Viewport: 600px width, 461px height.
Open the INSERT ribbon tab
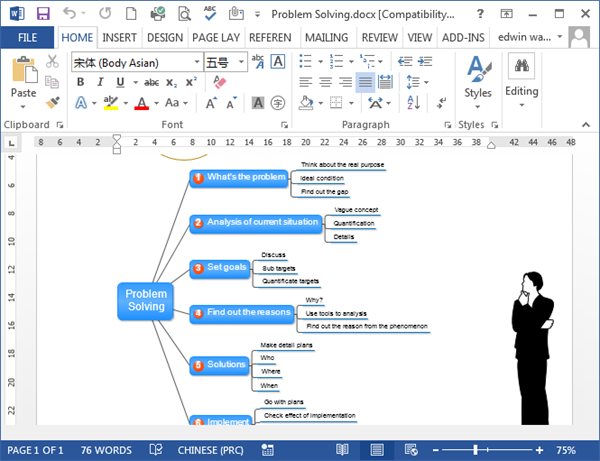pyautogui.click(x=119, y=37)
